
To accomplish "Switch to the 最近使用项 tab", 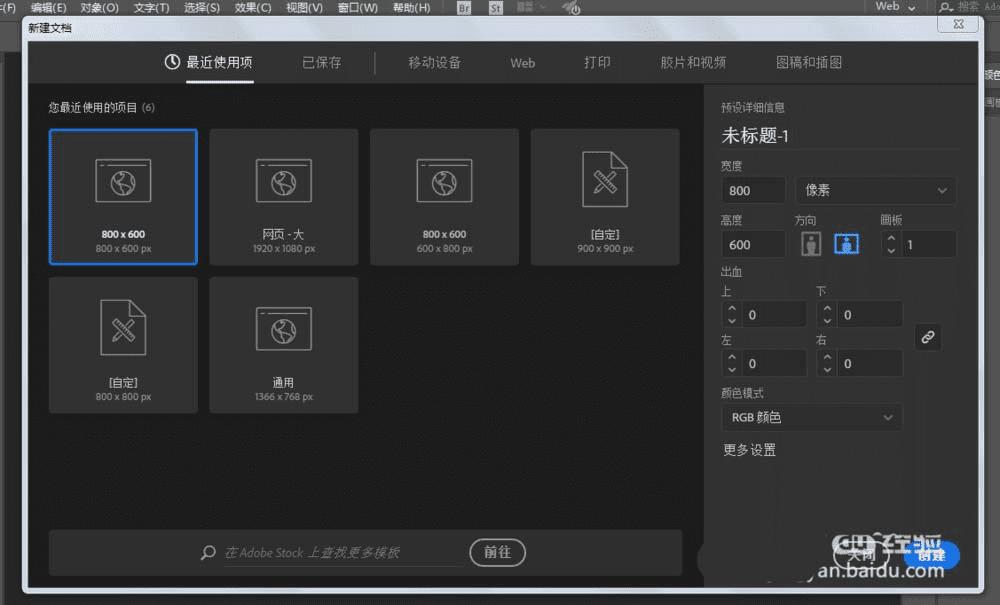I will (x=219, y=62).
